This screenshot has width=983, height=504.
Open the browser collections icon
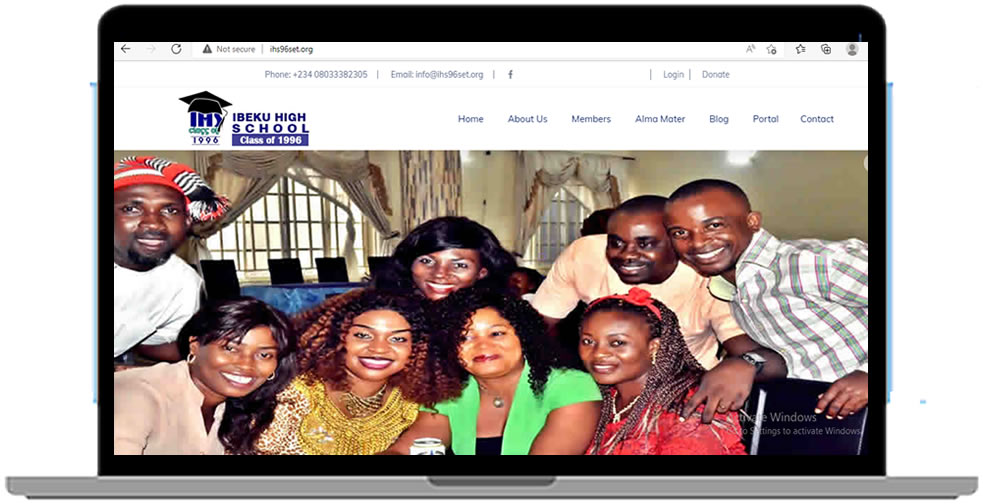coord(826,49)
